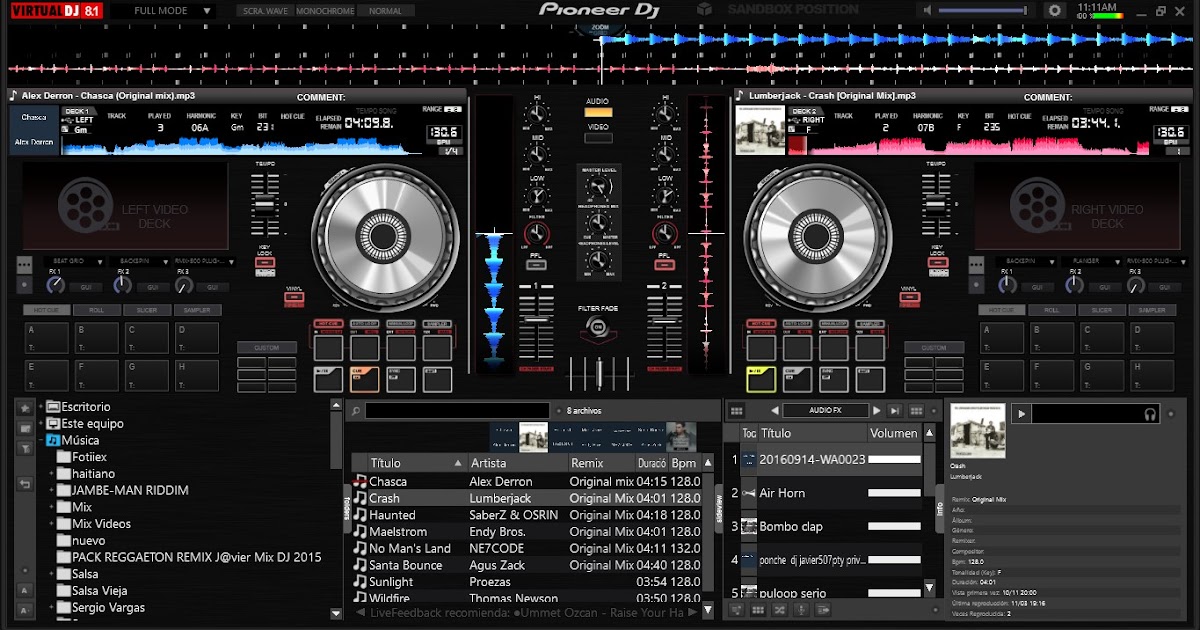
Task: Click right deck FX 2 GUI button
Action: coord(1107,287)
